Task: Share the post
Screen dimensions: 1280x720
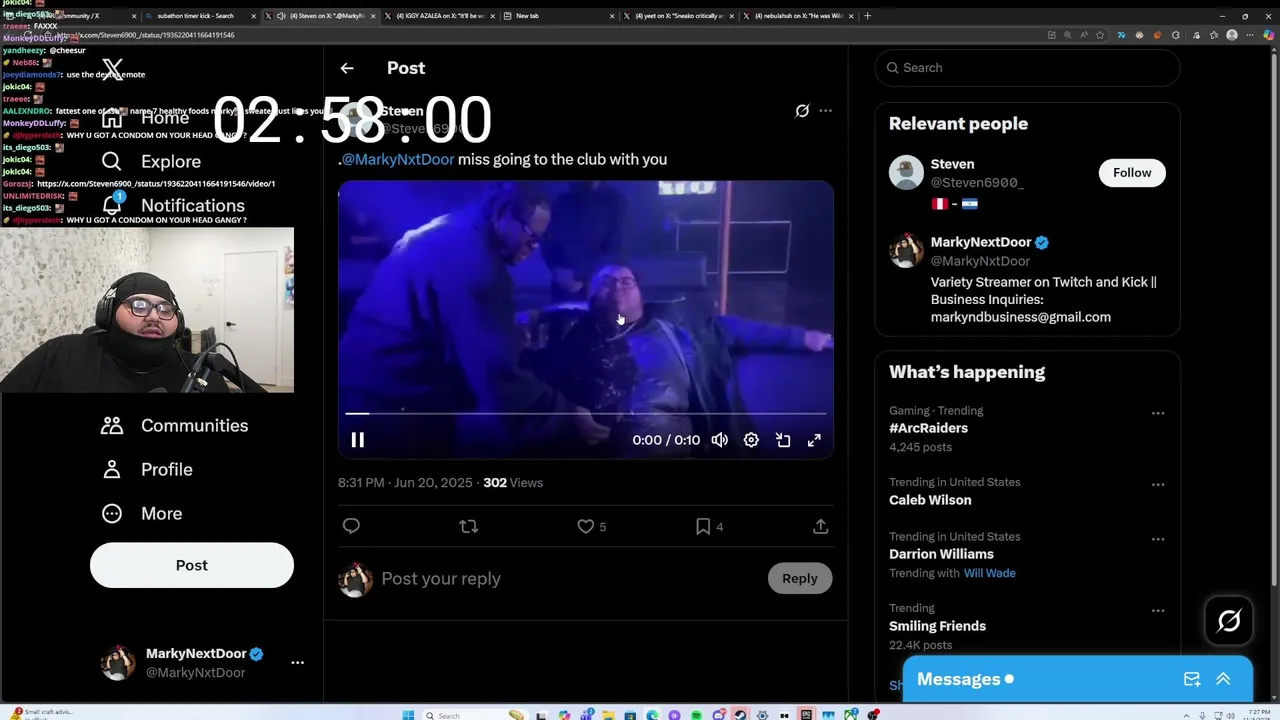Action: [820, 526]
